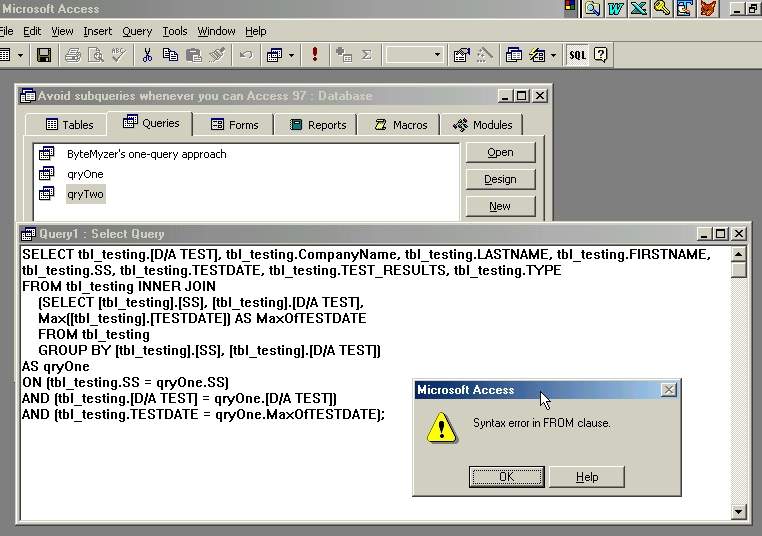
Task: Click the Find File magnifier icon in shortcut bar
Action: tap(592, 8)
